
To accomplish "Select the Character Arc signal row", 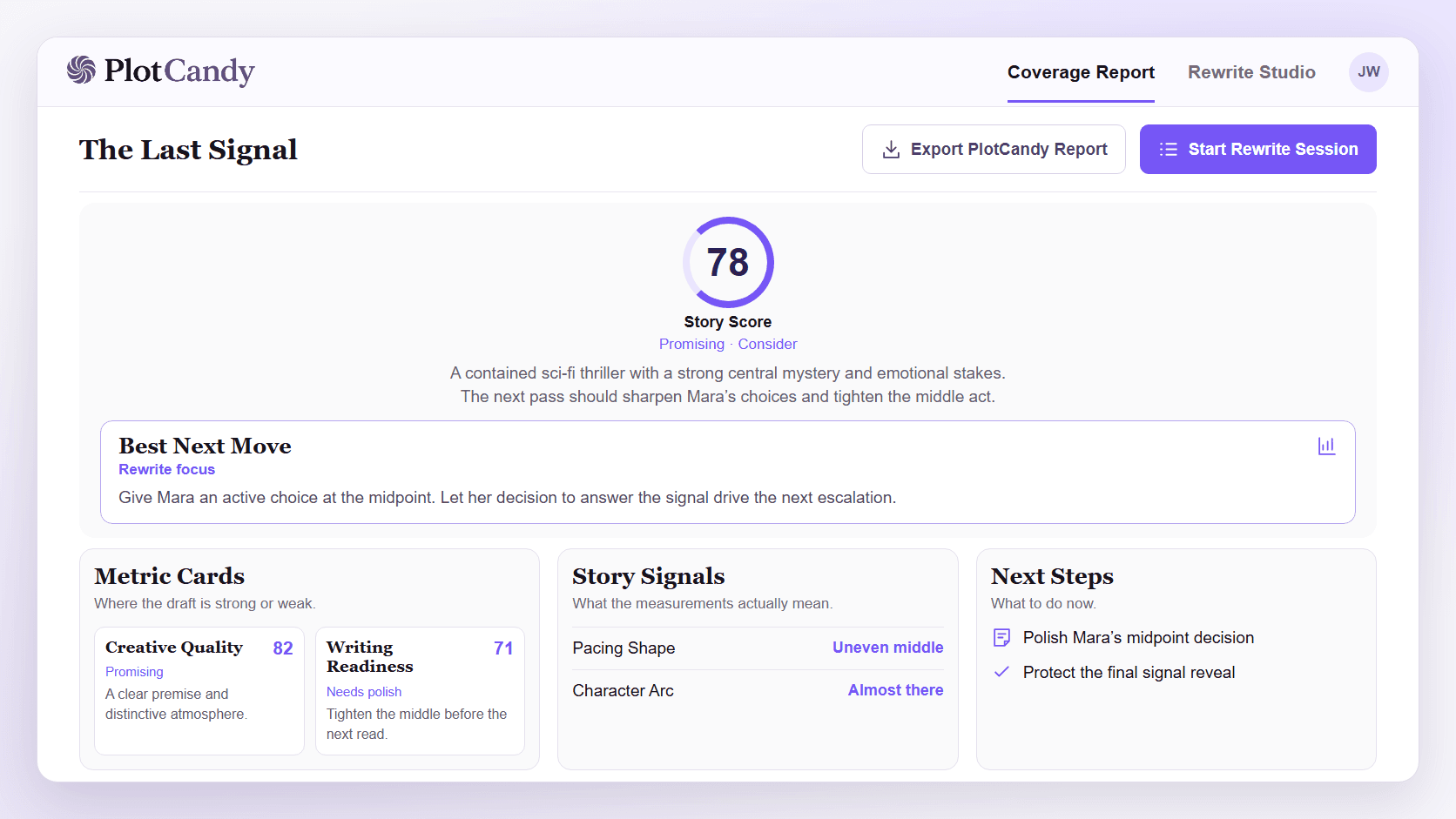I will point(758,690).
